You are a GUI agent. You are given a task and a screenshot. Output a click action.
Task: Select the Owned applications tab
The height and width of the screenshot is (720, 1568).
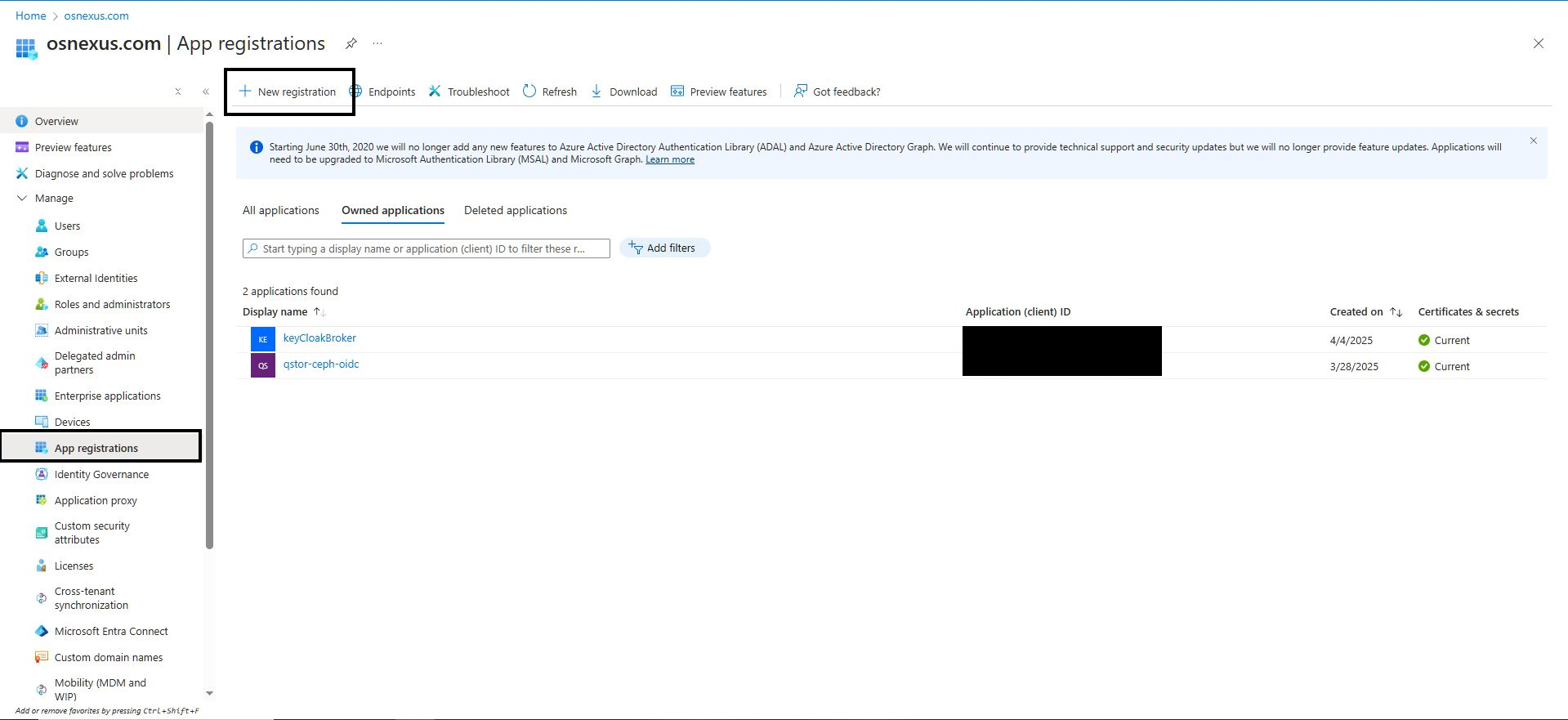click(393, 210)
